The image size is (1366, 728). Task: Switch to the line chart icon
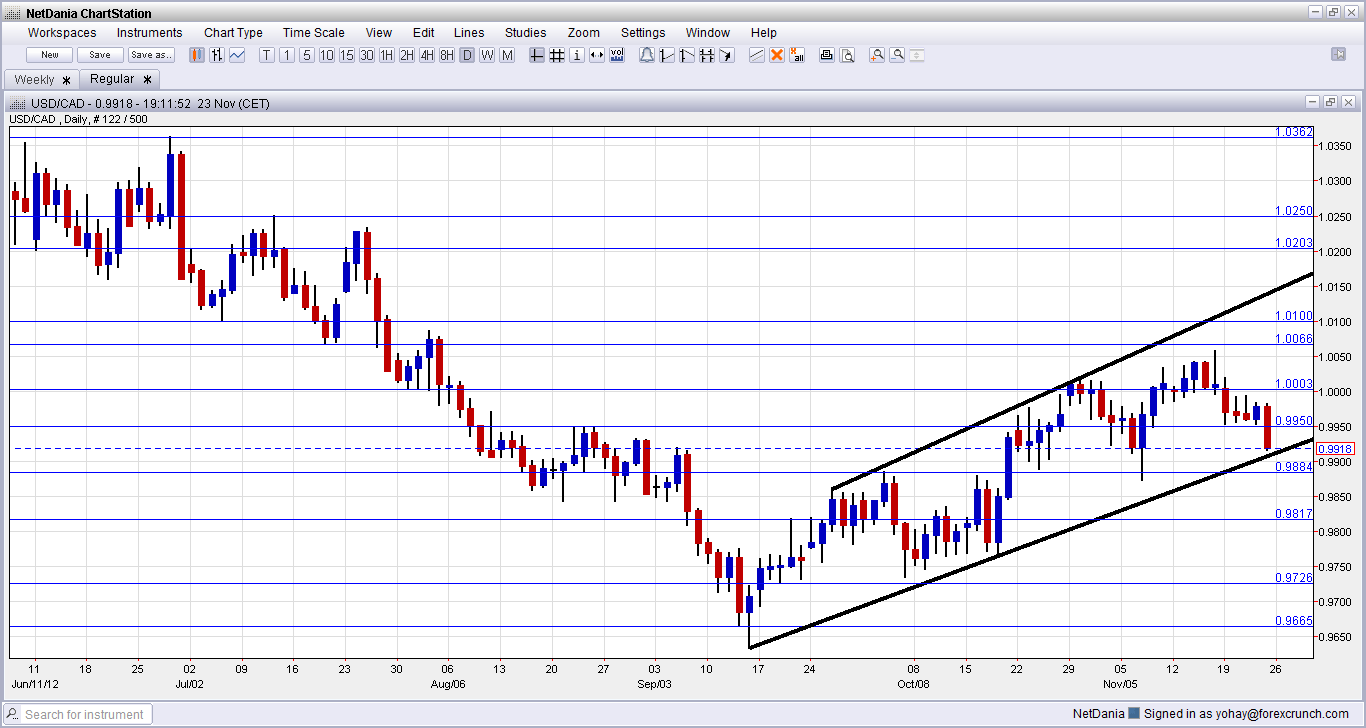237,55
